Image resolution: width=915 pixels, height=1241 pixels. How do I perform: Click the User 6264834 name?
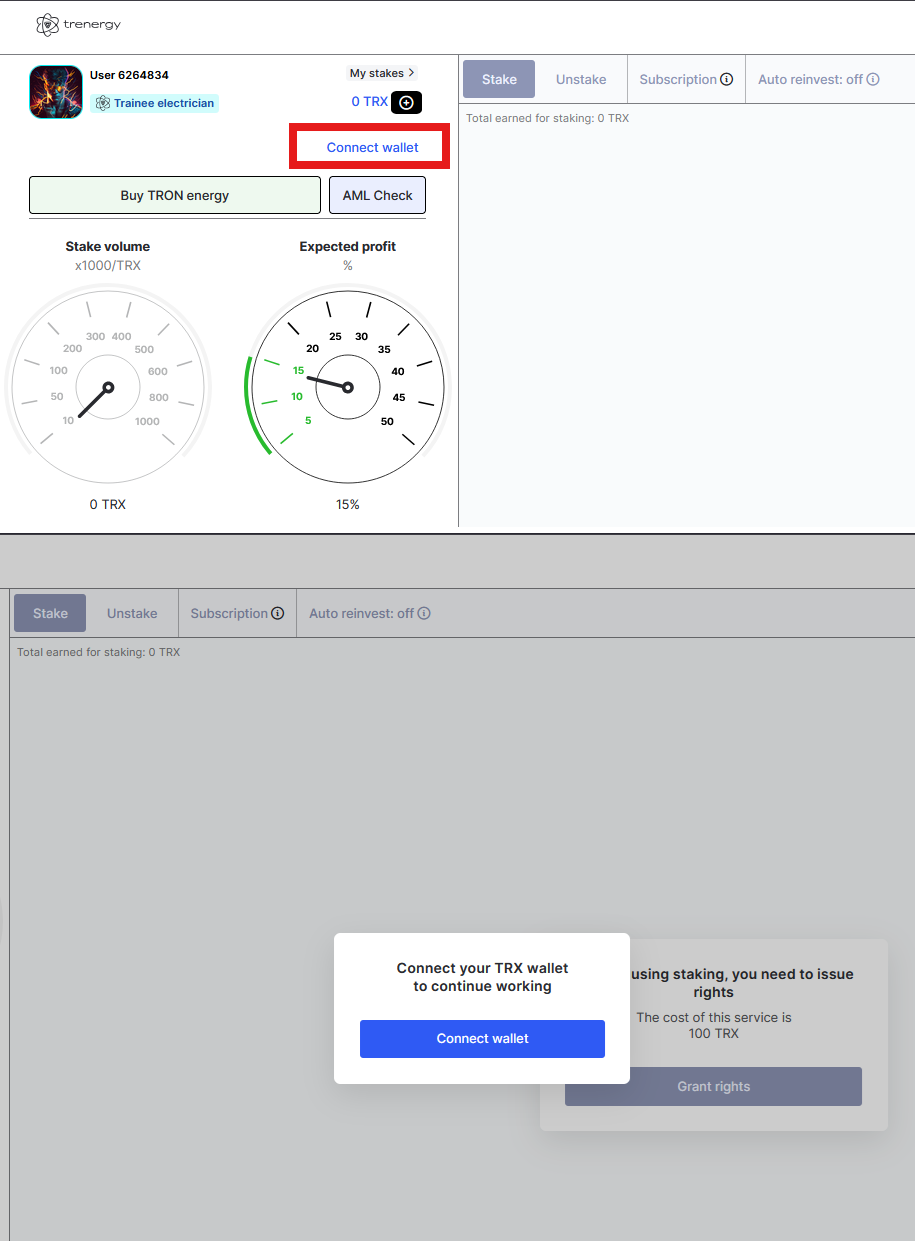point(129,75)
